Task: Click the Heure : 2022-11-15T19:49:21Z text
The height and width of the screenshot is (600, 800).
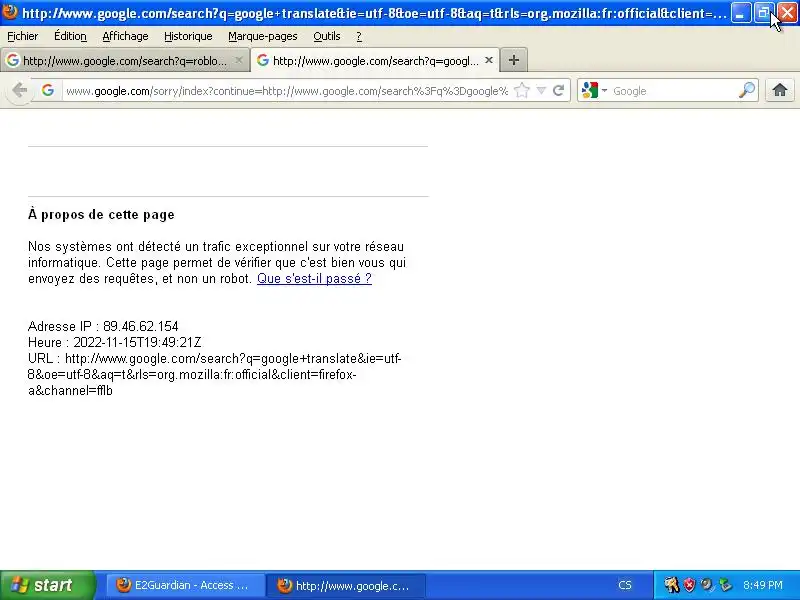Action: pos(115,342)
